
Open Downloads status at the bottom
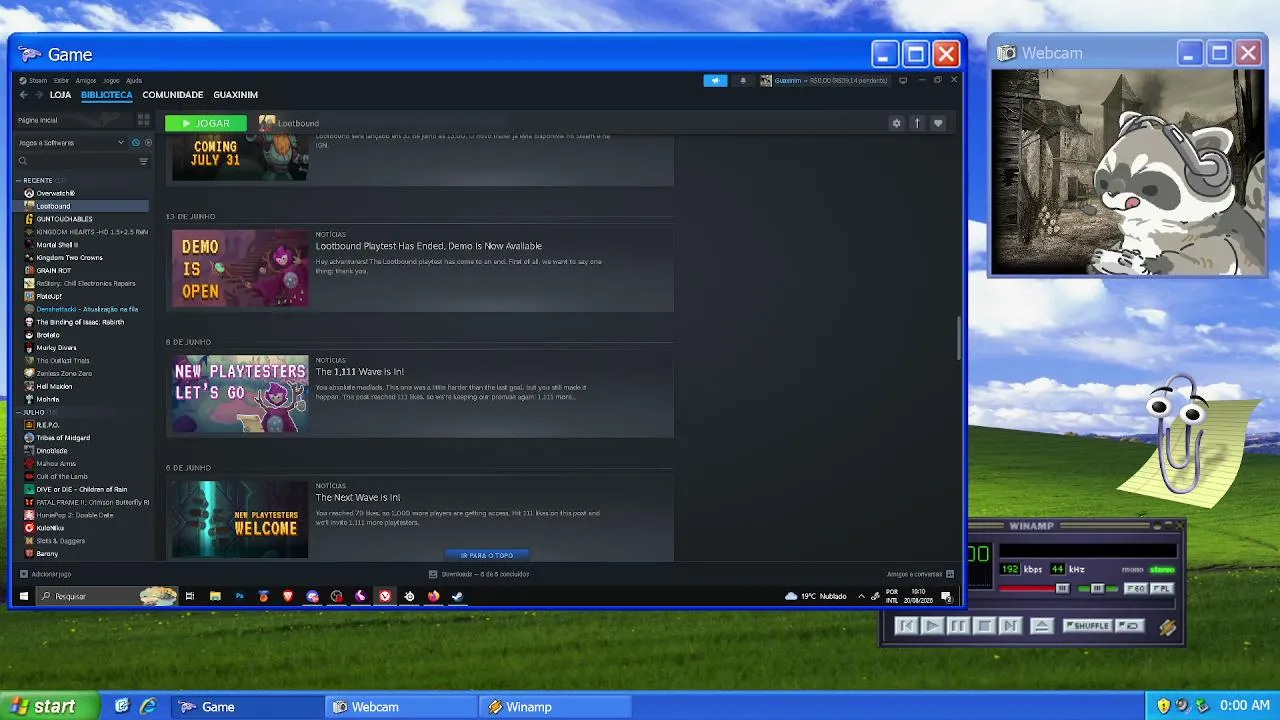(x=479, y=574)
